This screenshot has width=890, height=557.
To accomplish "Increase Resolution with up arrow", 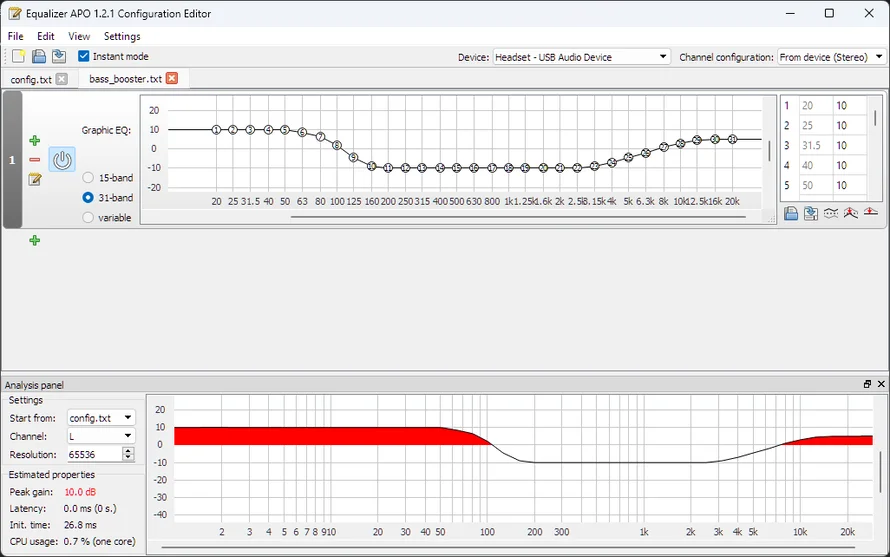I will tap(128, 451).
